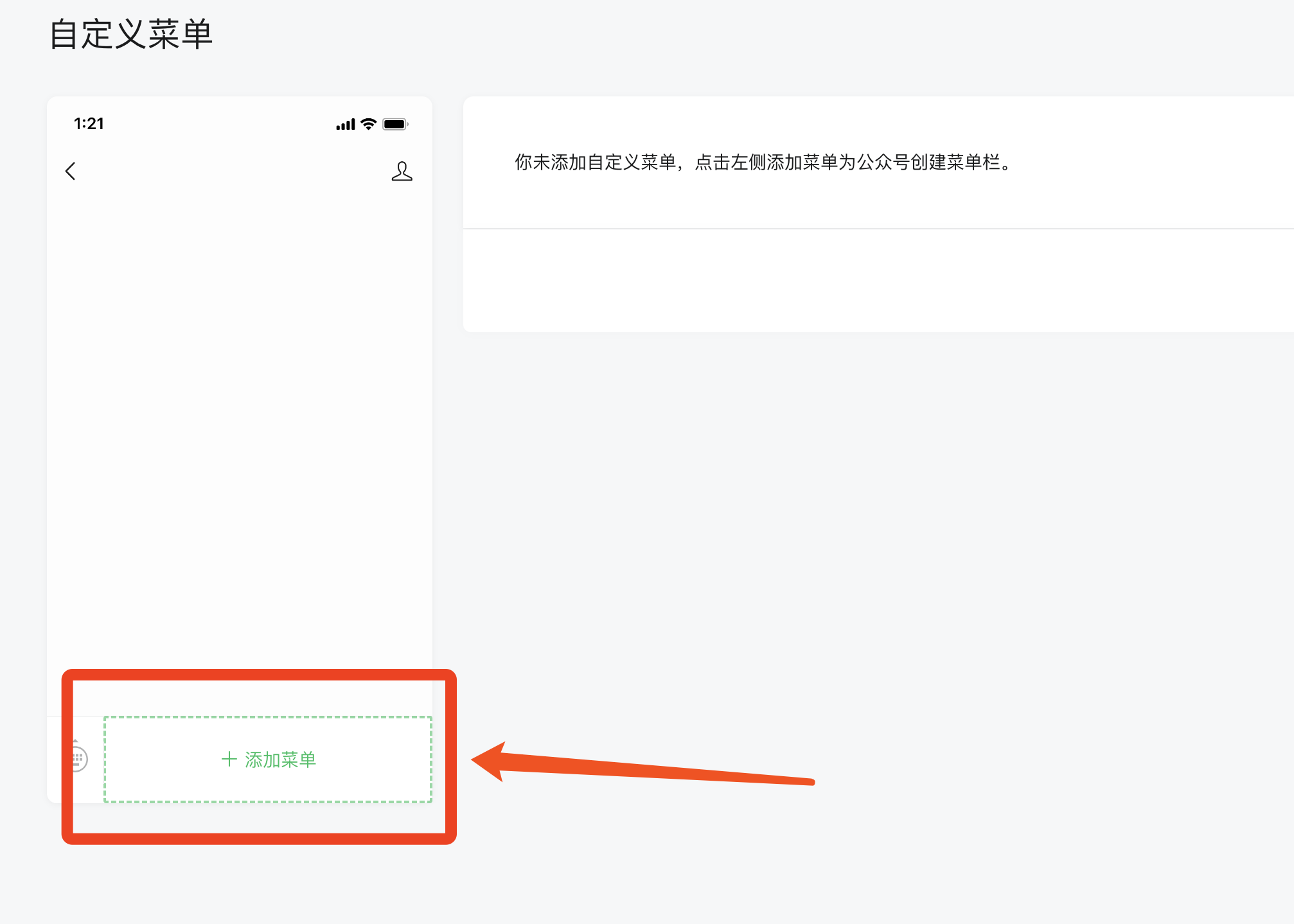Image resolution: width=1294 pixels, height=924 pixels.
Task: Click the green plus icon
Action: (x=229, y=760)
